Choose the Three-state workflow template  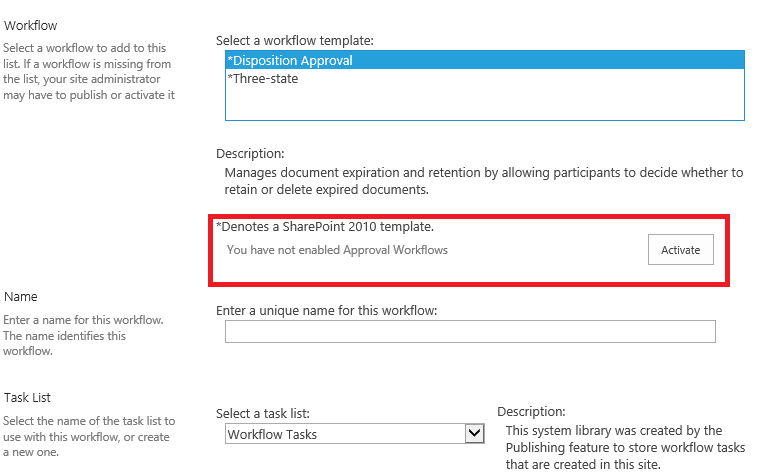click(x=485, y=79)
